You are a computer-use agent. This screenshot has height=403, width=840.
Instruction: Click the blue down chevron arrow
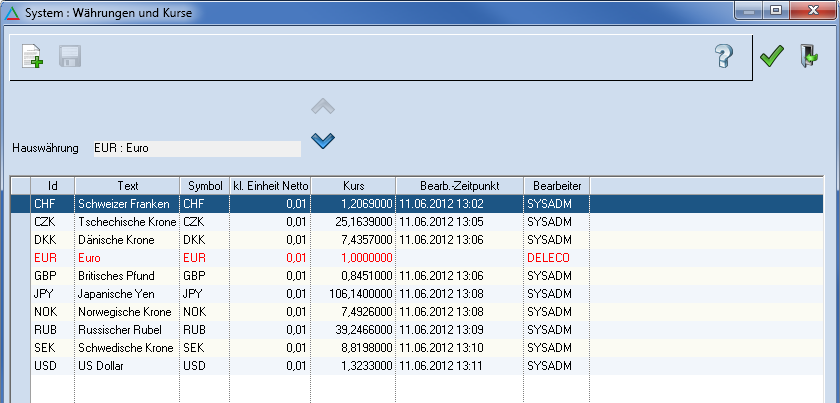[x=322, y=140]
